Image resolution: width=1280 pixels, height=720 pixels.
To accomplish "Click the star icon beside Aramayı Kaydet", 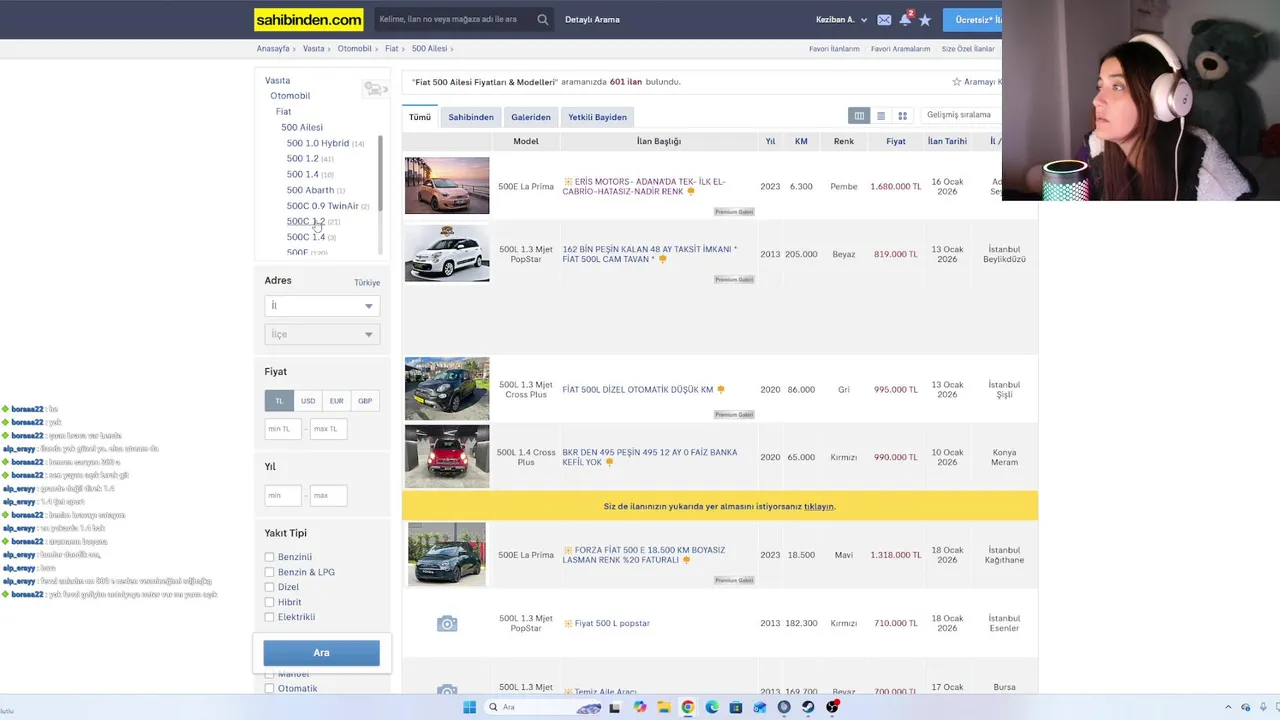I will point(956,82).
